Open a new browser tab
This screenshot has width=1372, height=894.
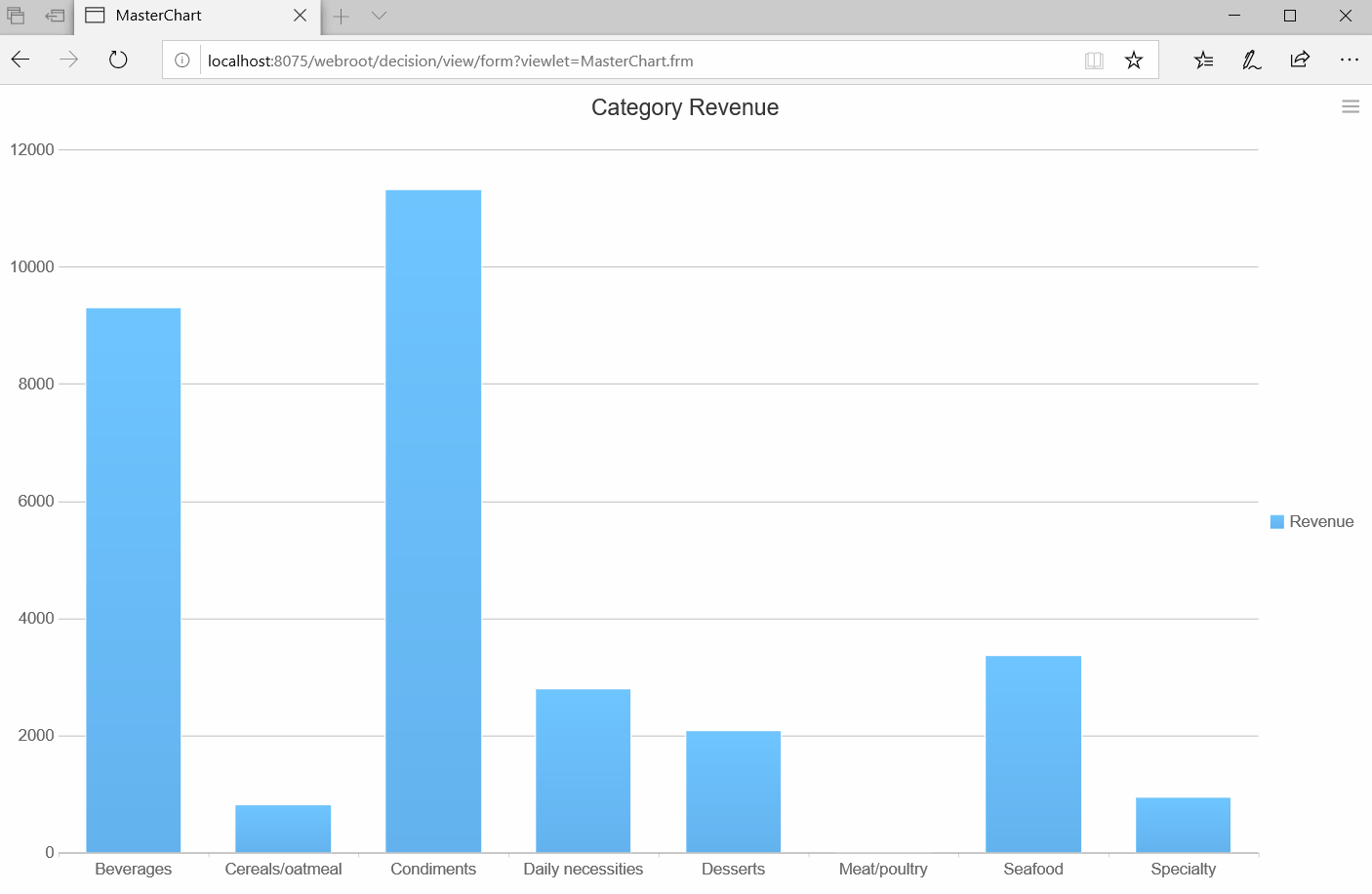(x=341, y=16)
